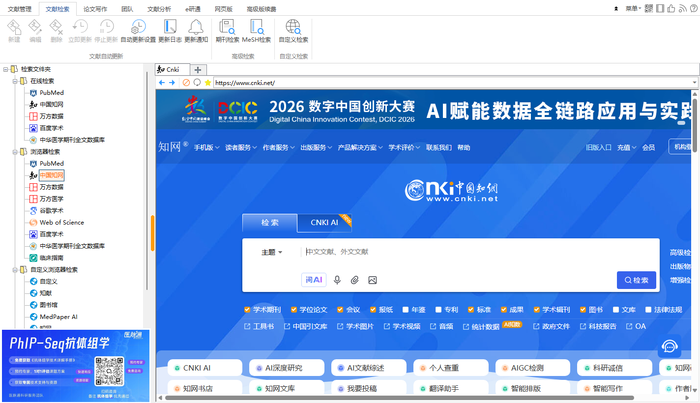Open the PhIP-Seq抗体组学 advertisement banner
The width and height of the screenshot is (700, 403).
76,365
